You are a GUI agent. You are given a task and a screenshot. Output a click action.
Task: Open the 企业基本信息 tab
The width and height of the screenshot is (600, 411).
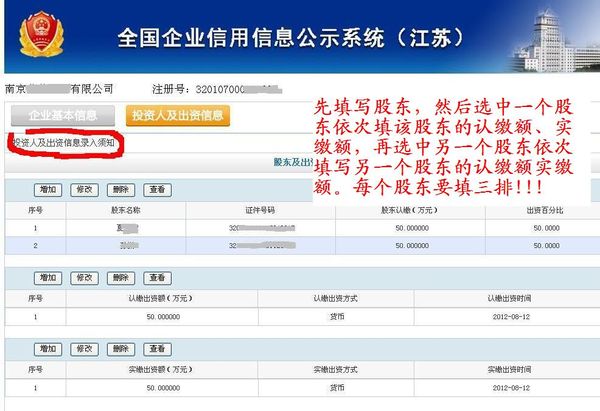click(x=63, y=115)
